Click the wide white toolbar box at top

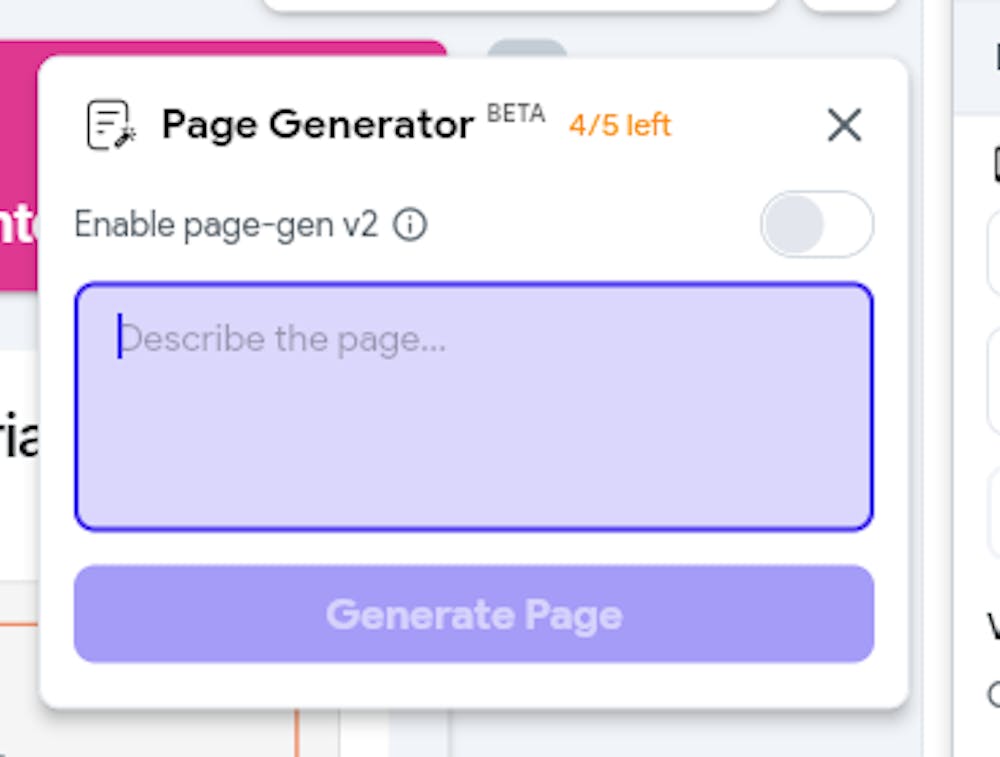click(x=520, y=5)
